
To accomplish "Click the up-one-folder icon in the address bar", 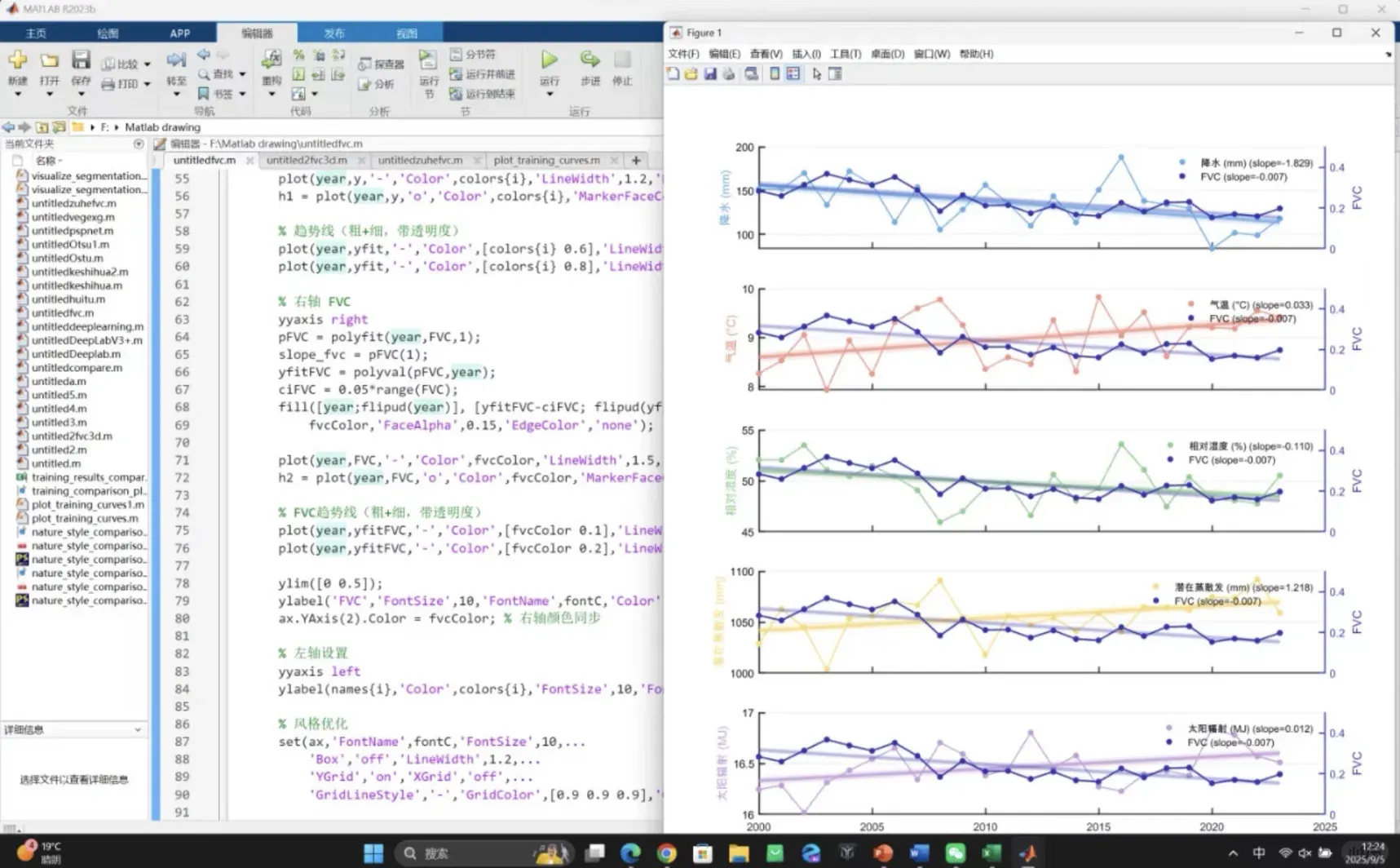I will pos(42,127).
